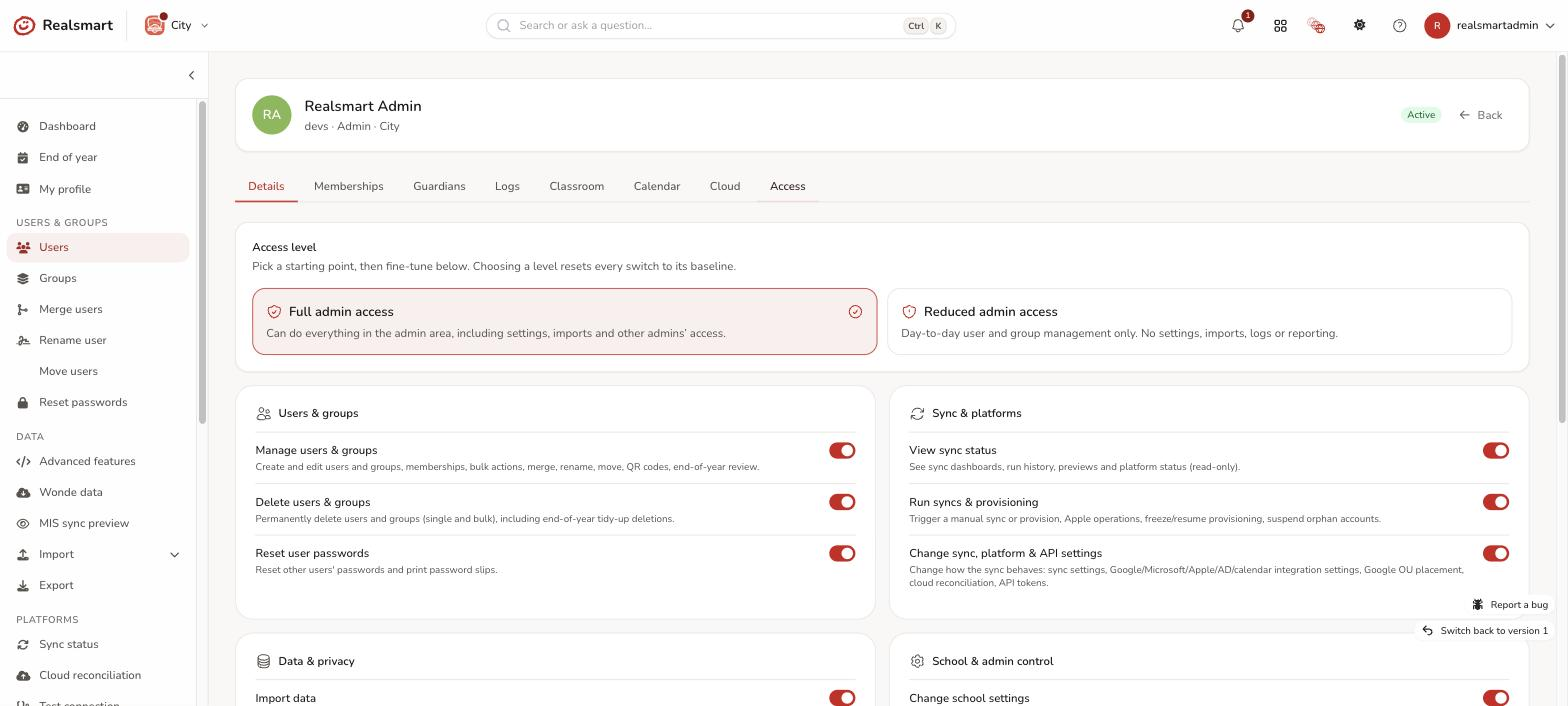
Task: Click the Advanced features code icon
Action: point(23,461)
